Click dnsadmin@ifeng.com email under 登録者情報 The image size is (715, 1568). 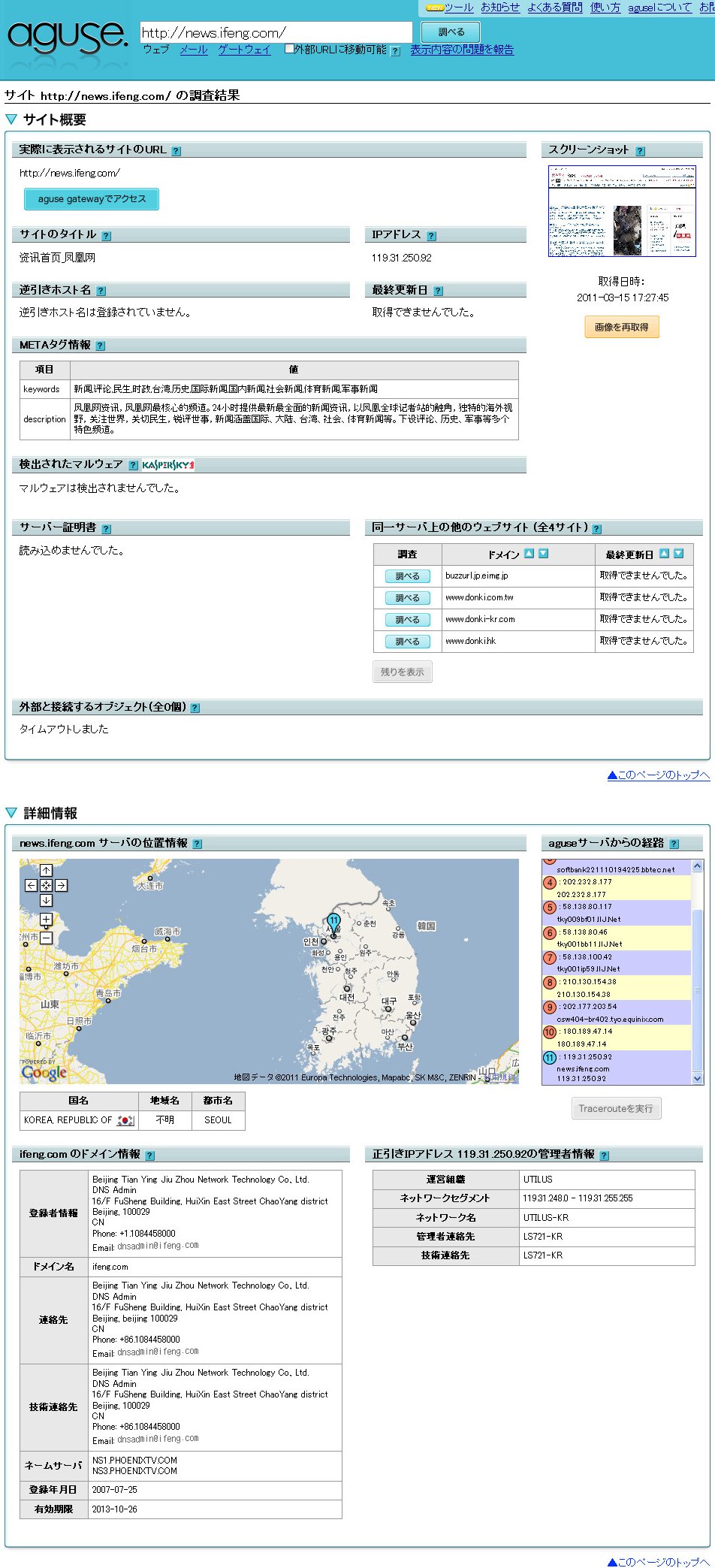click(158, 1246)
